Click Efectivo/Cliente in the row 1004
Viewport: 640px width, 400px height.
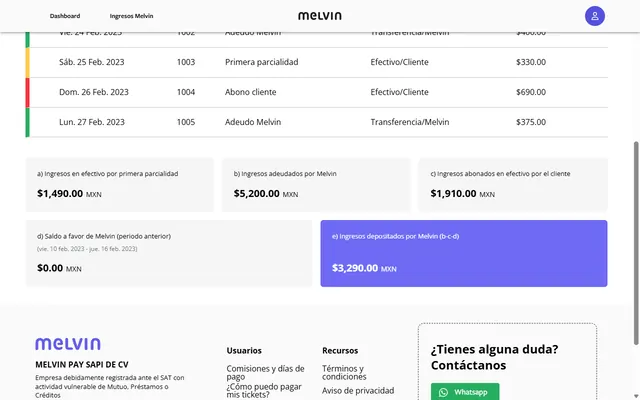[400, 92]
